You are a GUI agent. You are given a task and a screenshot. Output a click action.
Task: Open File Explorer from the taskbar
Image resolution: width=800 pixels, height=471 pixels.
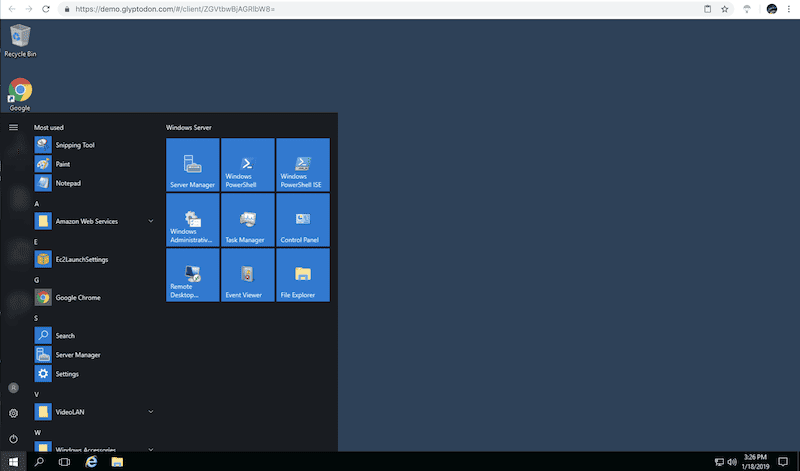(117, 462)
